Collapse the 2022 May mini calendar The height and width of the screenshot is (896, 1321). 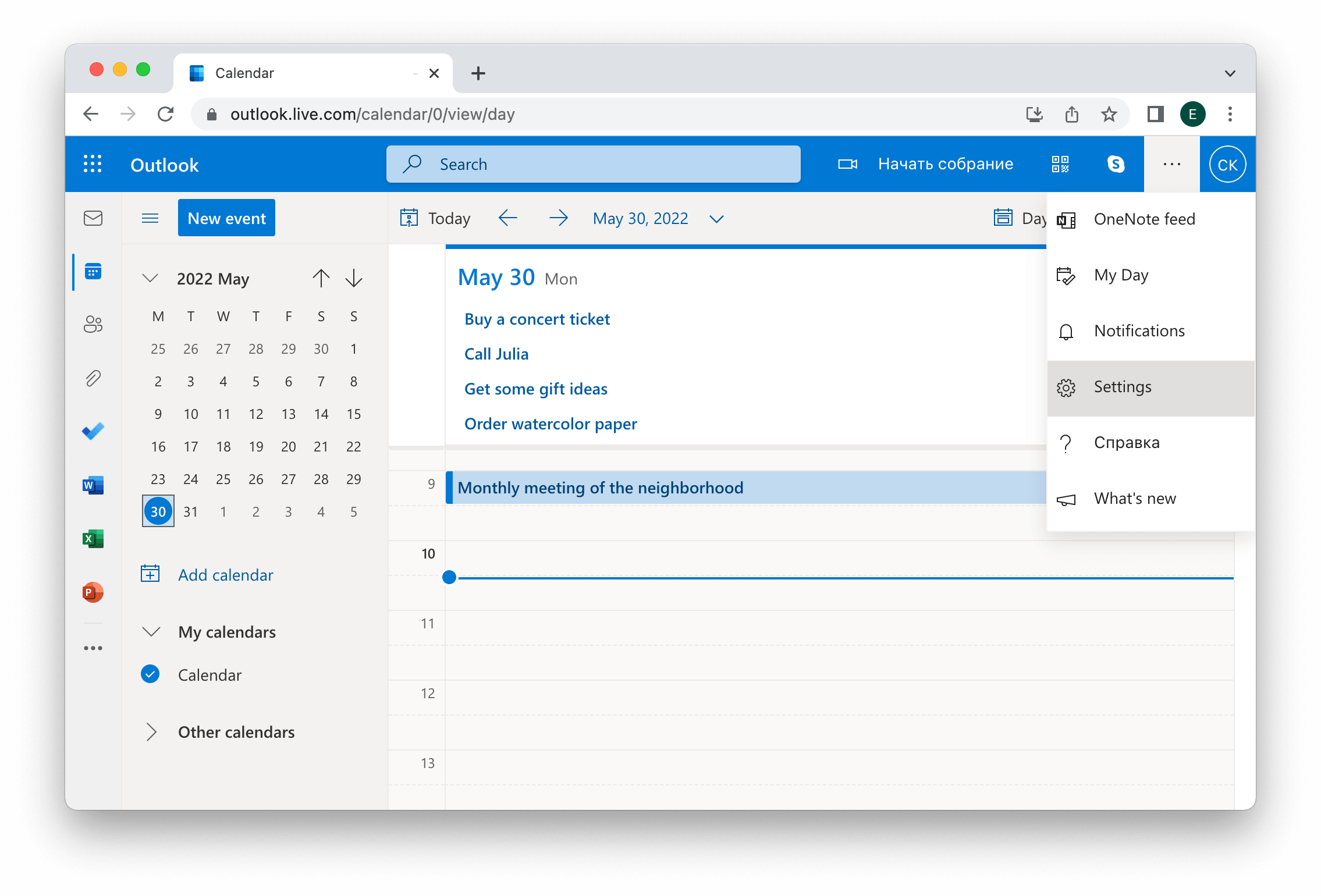tap(150, 278)
